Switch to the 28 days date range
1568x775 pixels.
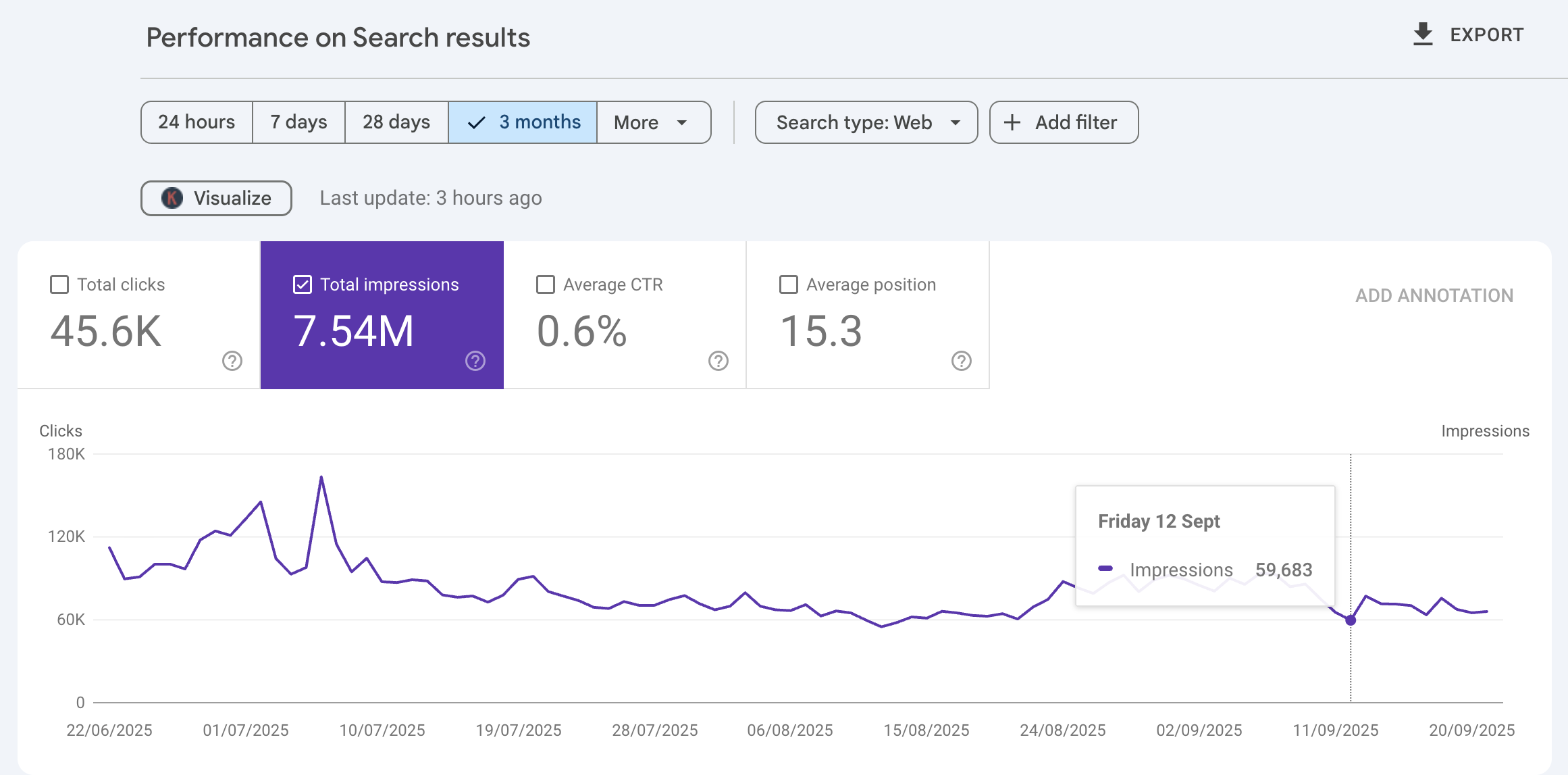(396, 122)
